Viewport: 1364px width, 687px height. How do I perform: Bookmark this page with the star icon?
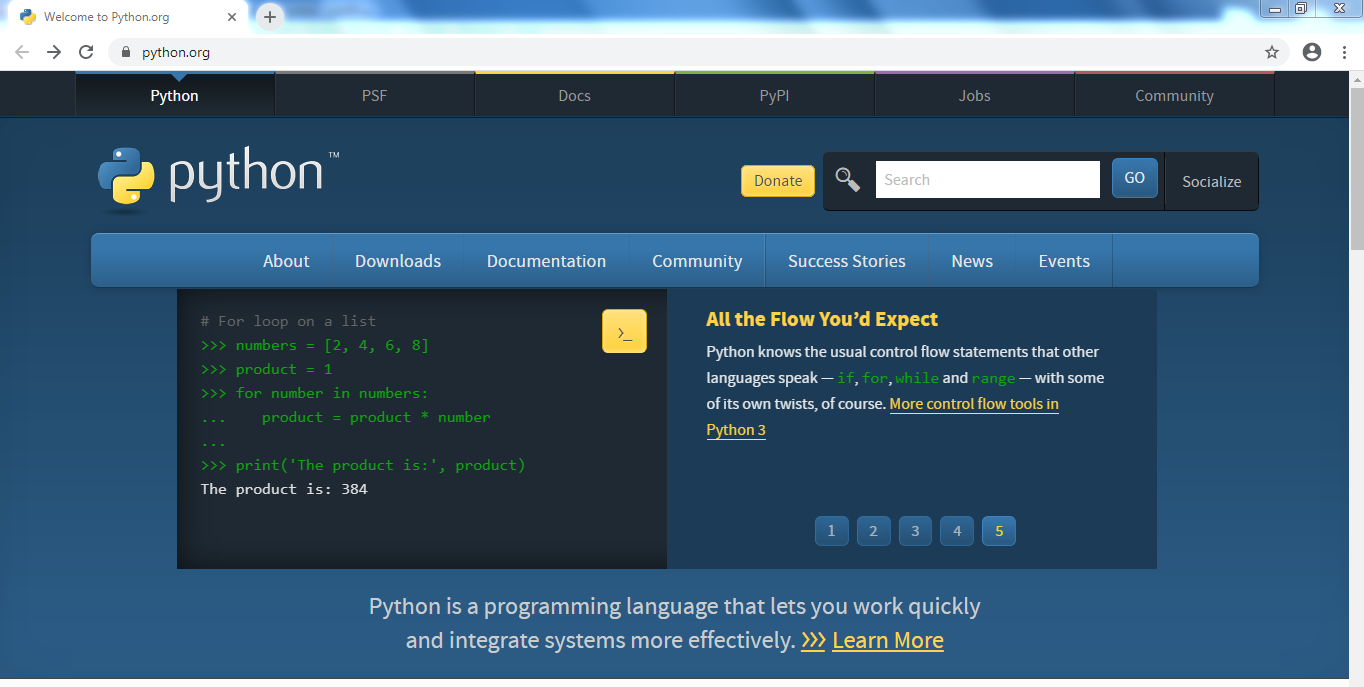(x=1272, y=52)
